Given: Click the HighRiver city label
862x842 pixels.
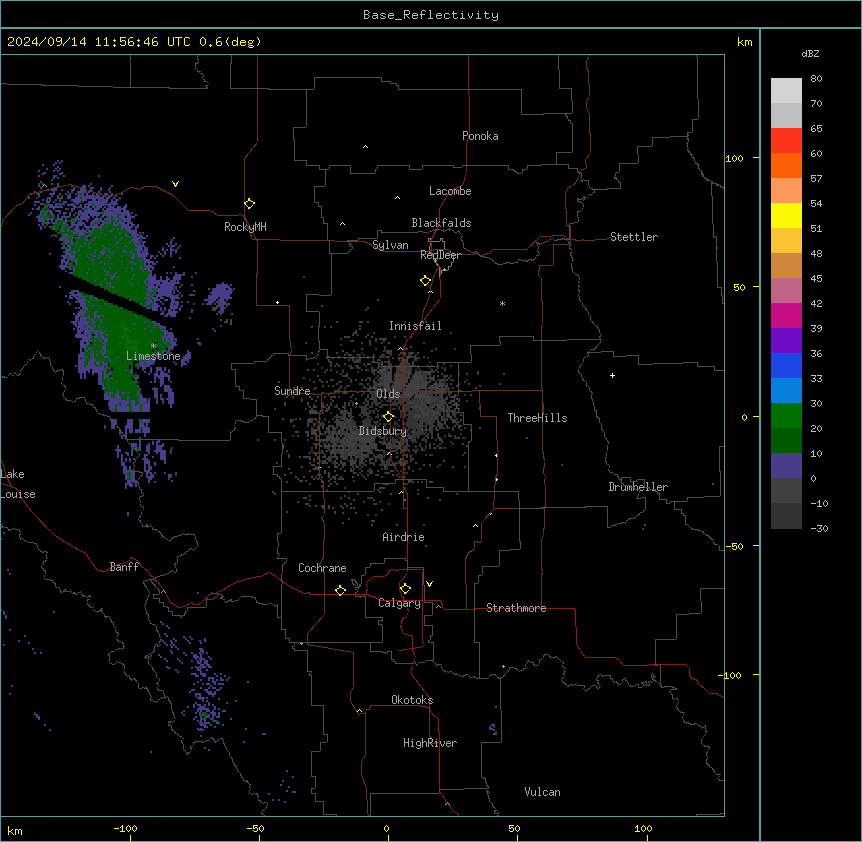Looking at the screenshot, I should tap(430, 743).
